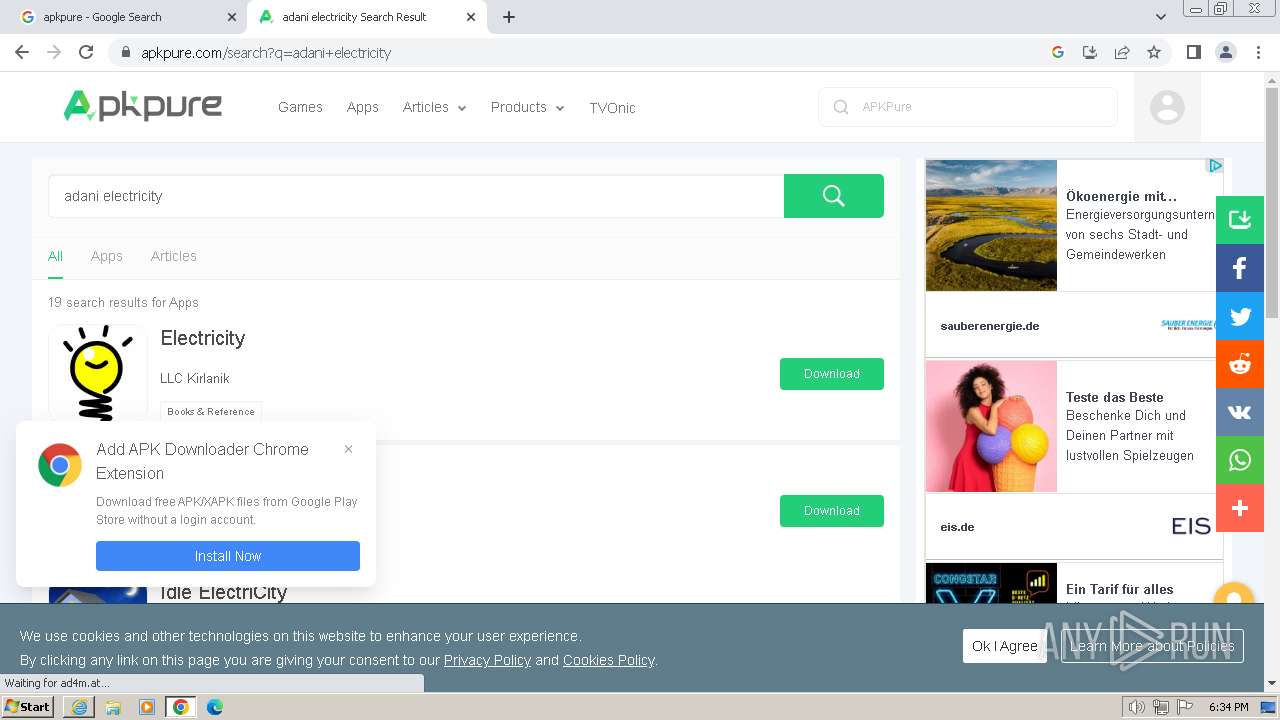Open the Cookies Policy link
The image size is (1280, 720).
pos(608,660)
